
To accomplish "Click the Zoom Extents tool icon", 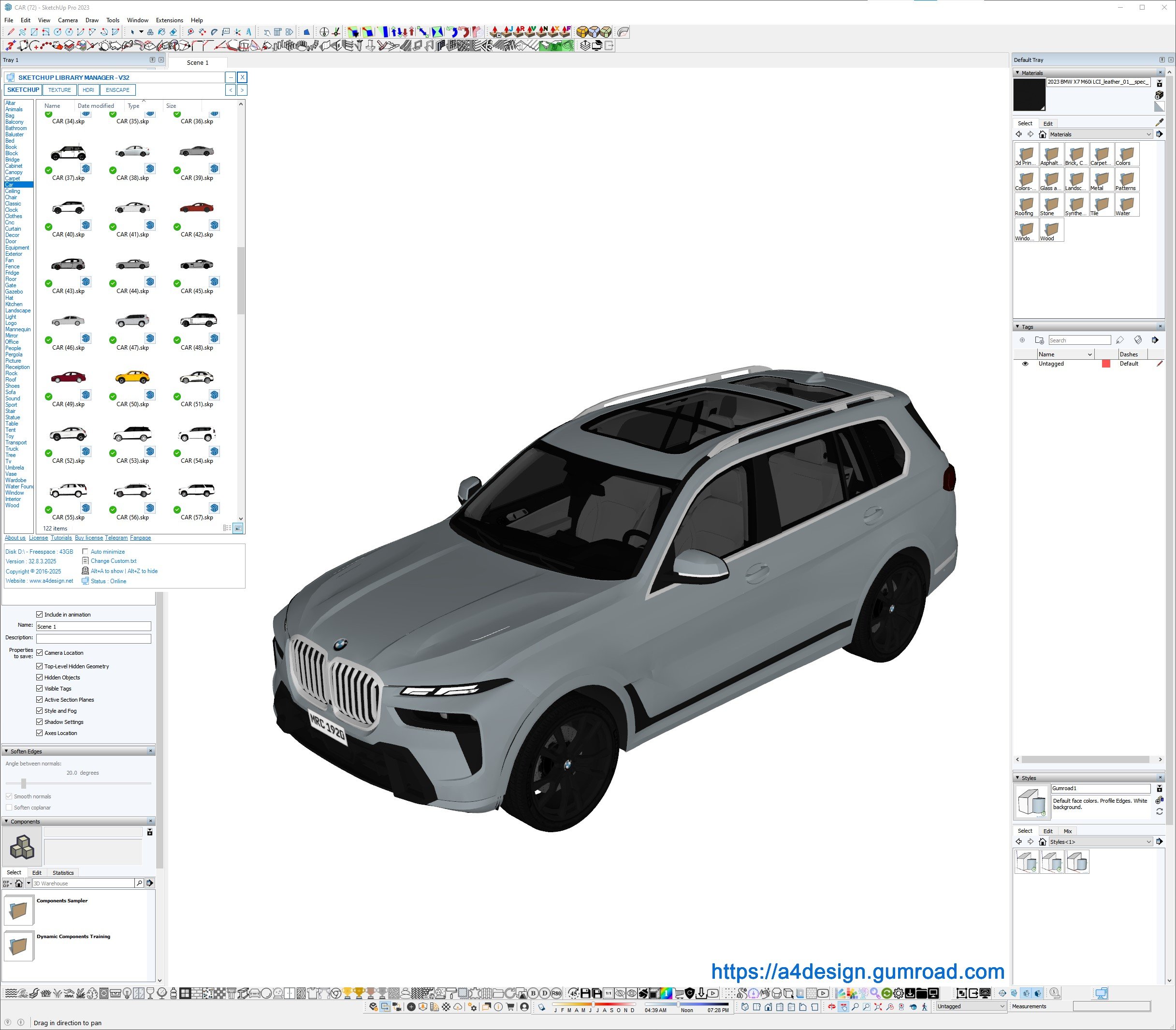I will coord(878,1006).
